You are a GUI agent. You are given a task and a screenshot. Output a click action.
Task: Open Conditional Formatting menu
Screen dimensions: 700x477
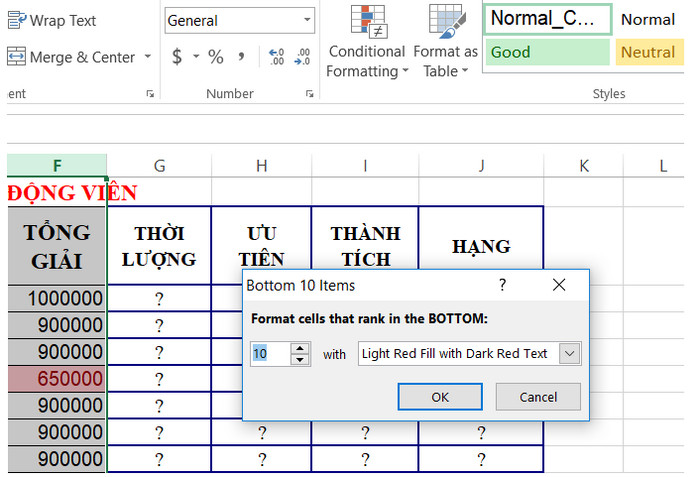[x=367, y=41]
